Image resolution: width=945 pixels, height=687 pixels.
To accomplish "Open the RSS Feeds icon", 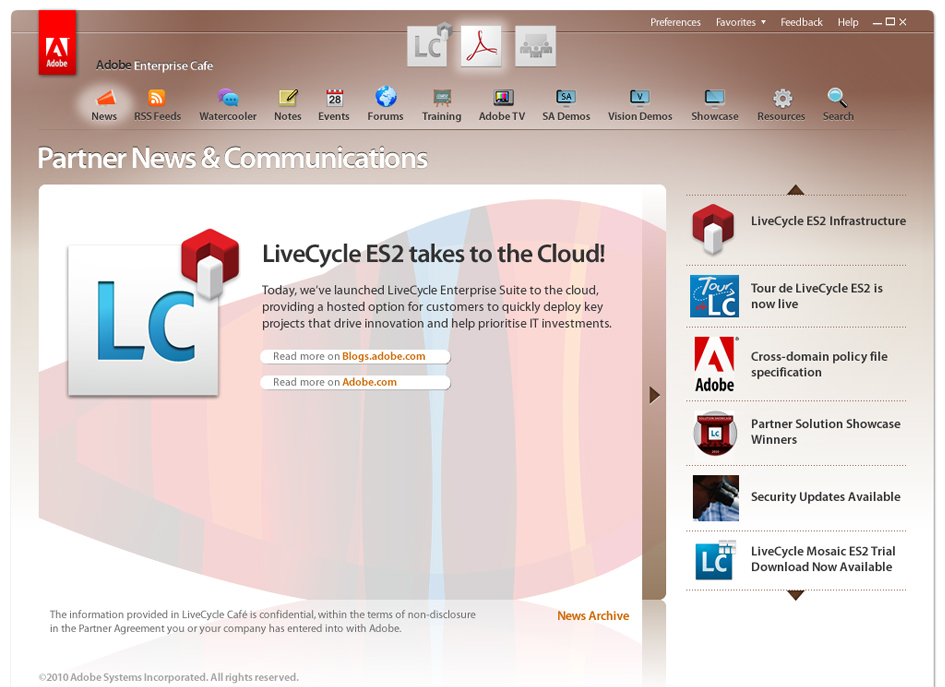I will [x=157, y=97].
